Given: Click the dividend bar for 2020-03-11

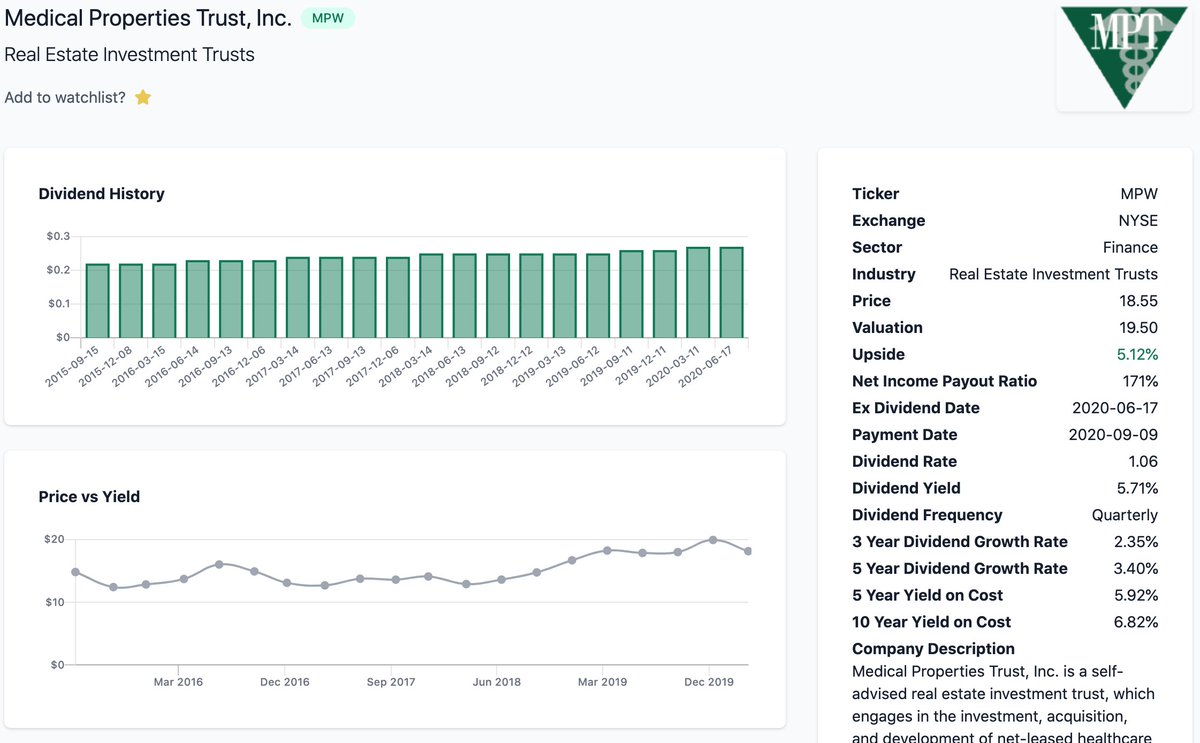Looking at the screenshot, I should click(698, 292).
